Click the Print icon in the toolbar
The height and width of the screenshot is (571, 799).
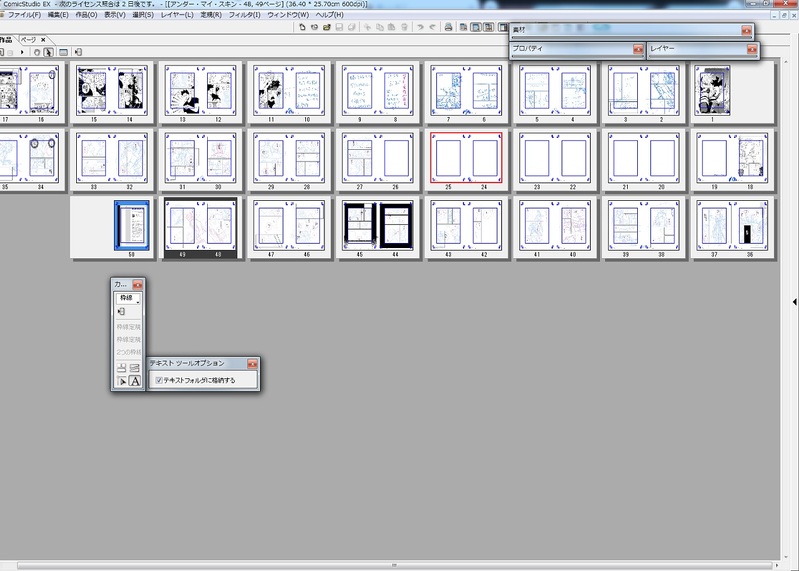(x=448, y=27)
